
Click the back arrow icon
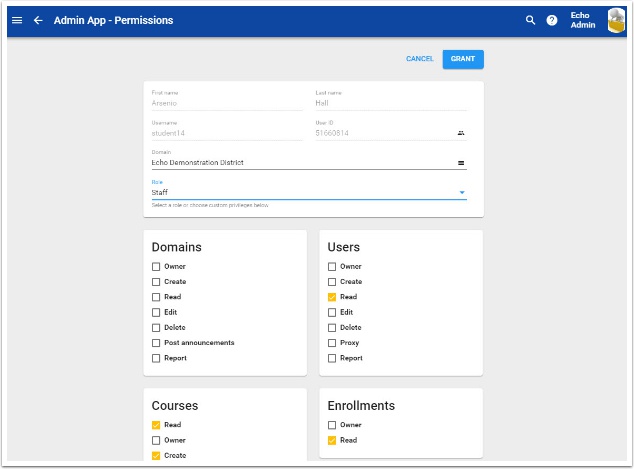38,20
